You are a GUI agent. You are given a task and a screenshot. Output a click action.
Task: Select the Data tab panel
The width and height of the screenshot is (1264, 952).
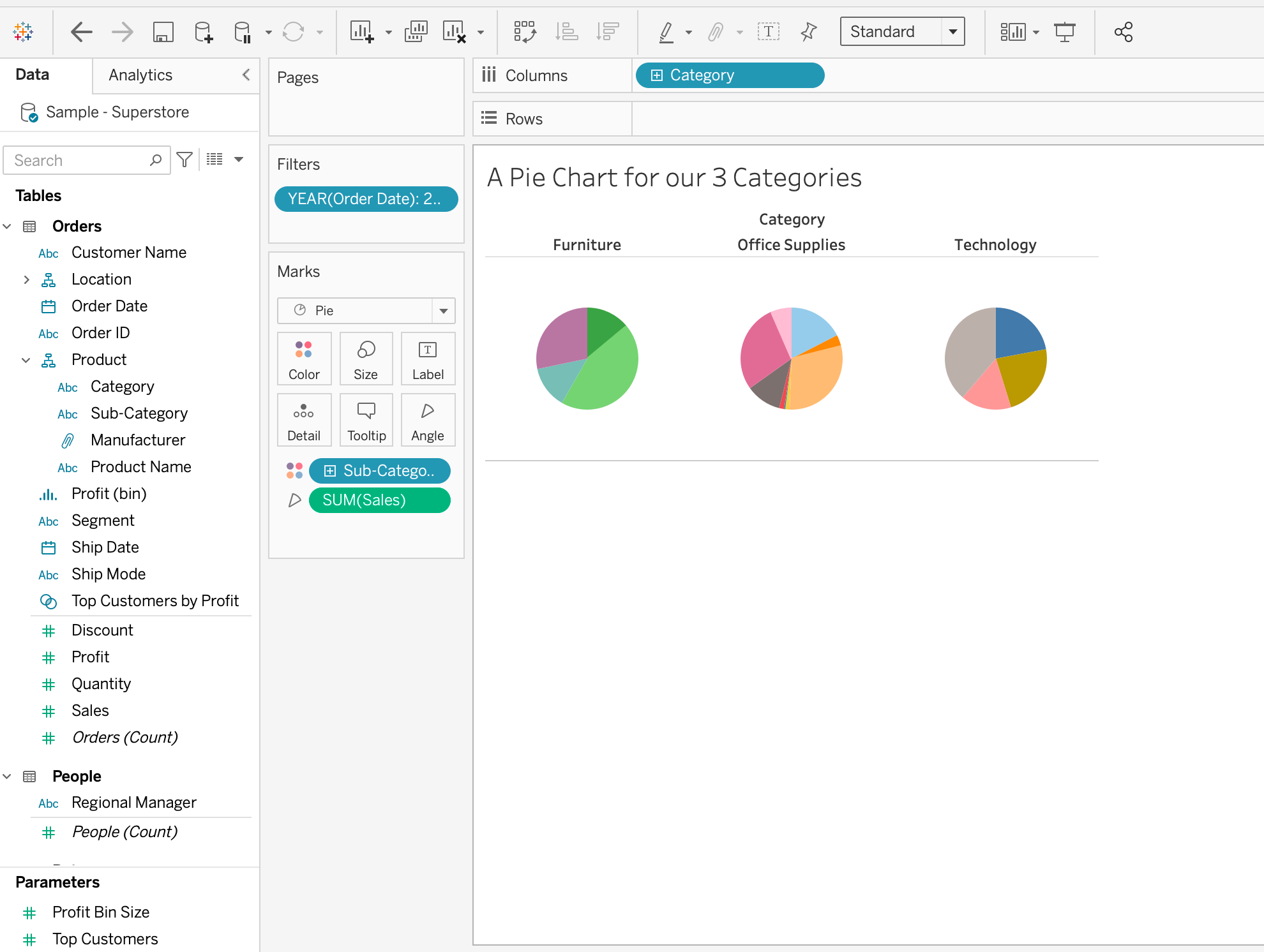point(32,75)
